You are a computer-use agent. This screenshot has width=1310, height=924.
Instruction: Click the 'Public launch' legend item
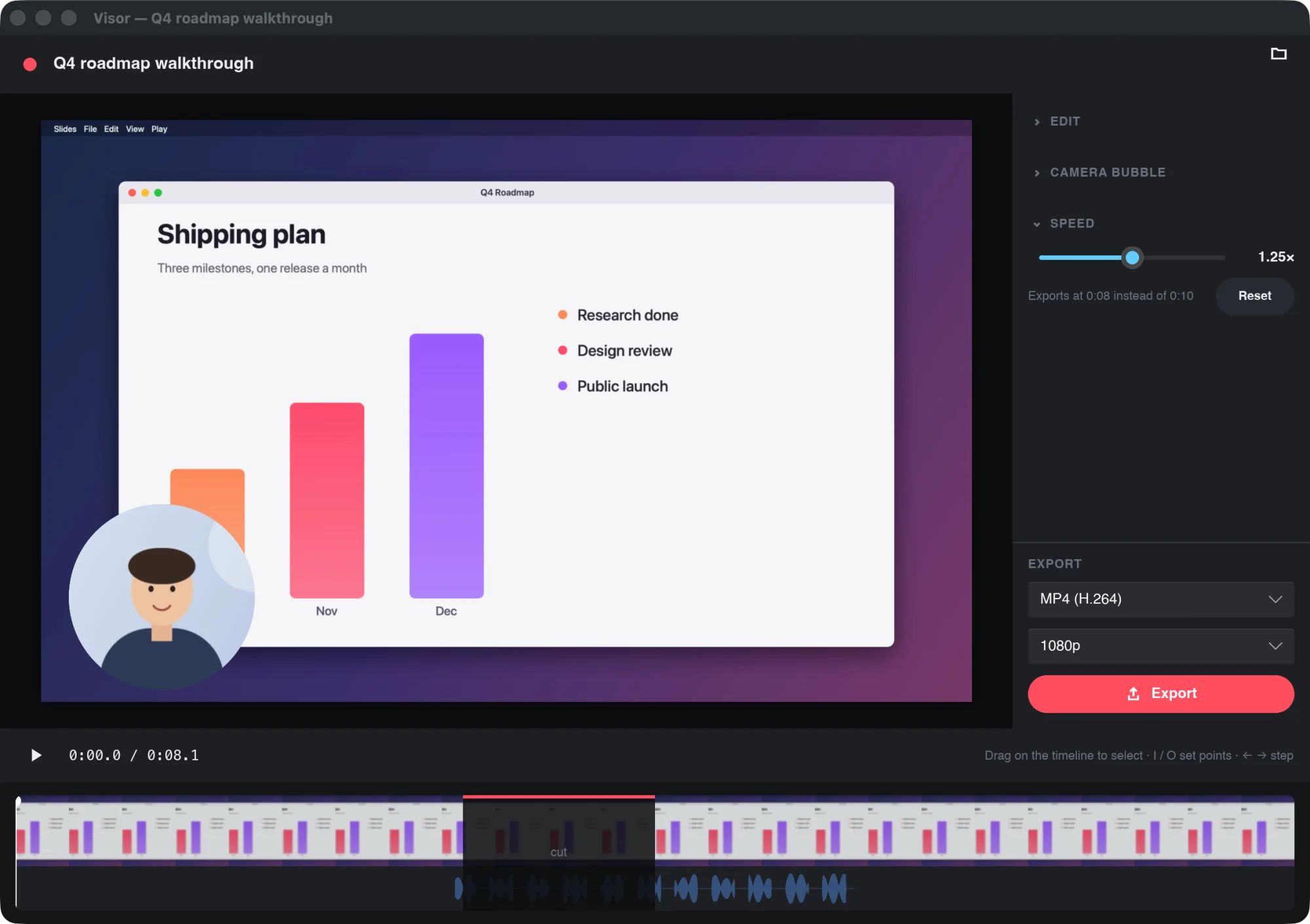click(x=613, y=386)
